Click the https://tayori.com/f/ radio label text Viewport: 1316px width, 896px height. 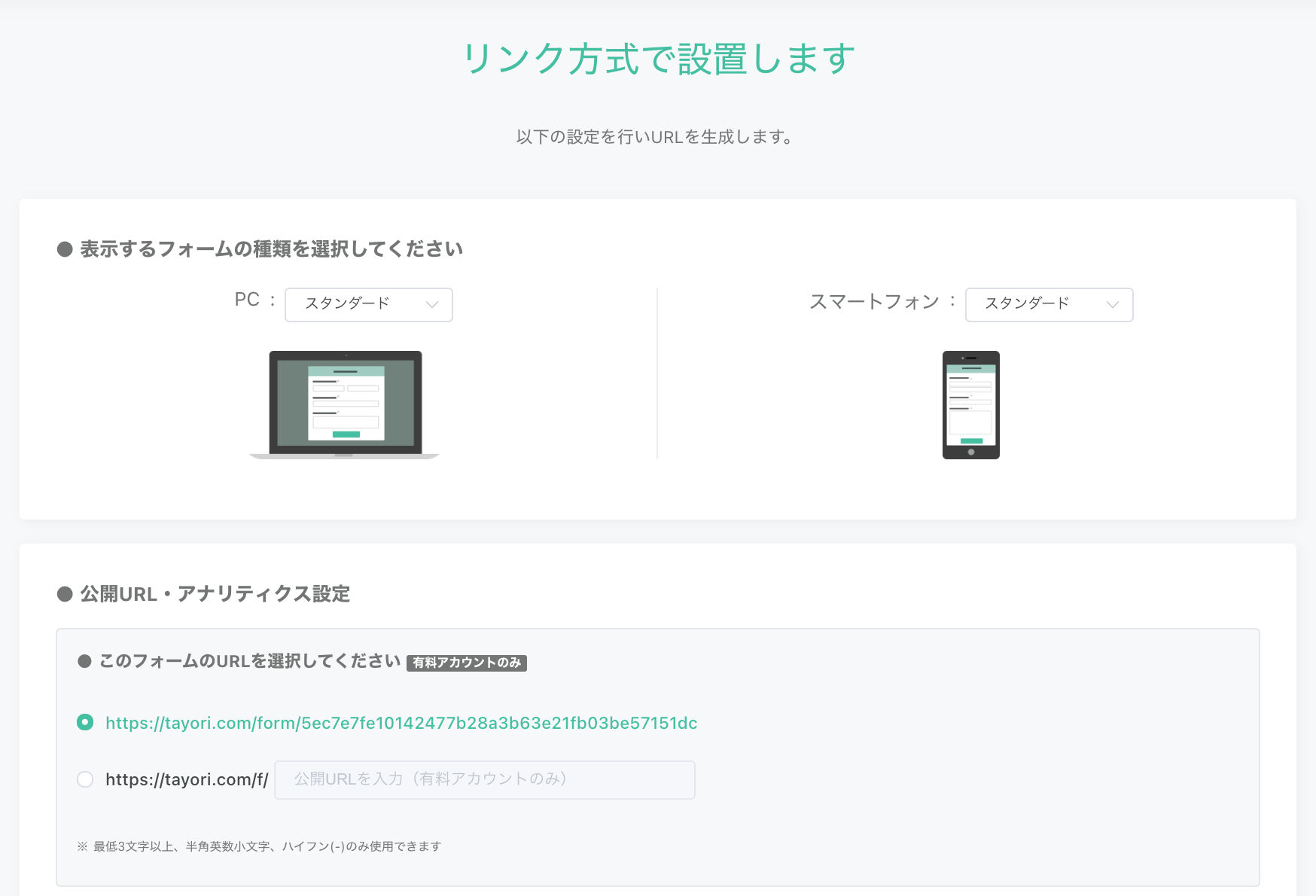point(187,779)
